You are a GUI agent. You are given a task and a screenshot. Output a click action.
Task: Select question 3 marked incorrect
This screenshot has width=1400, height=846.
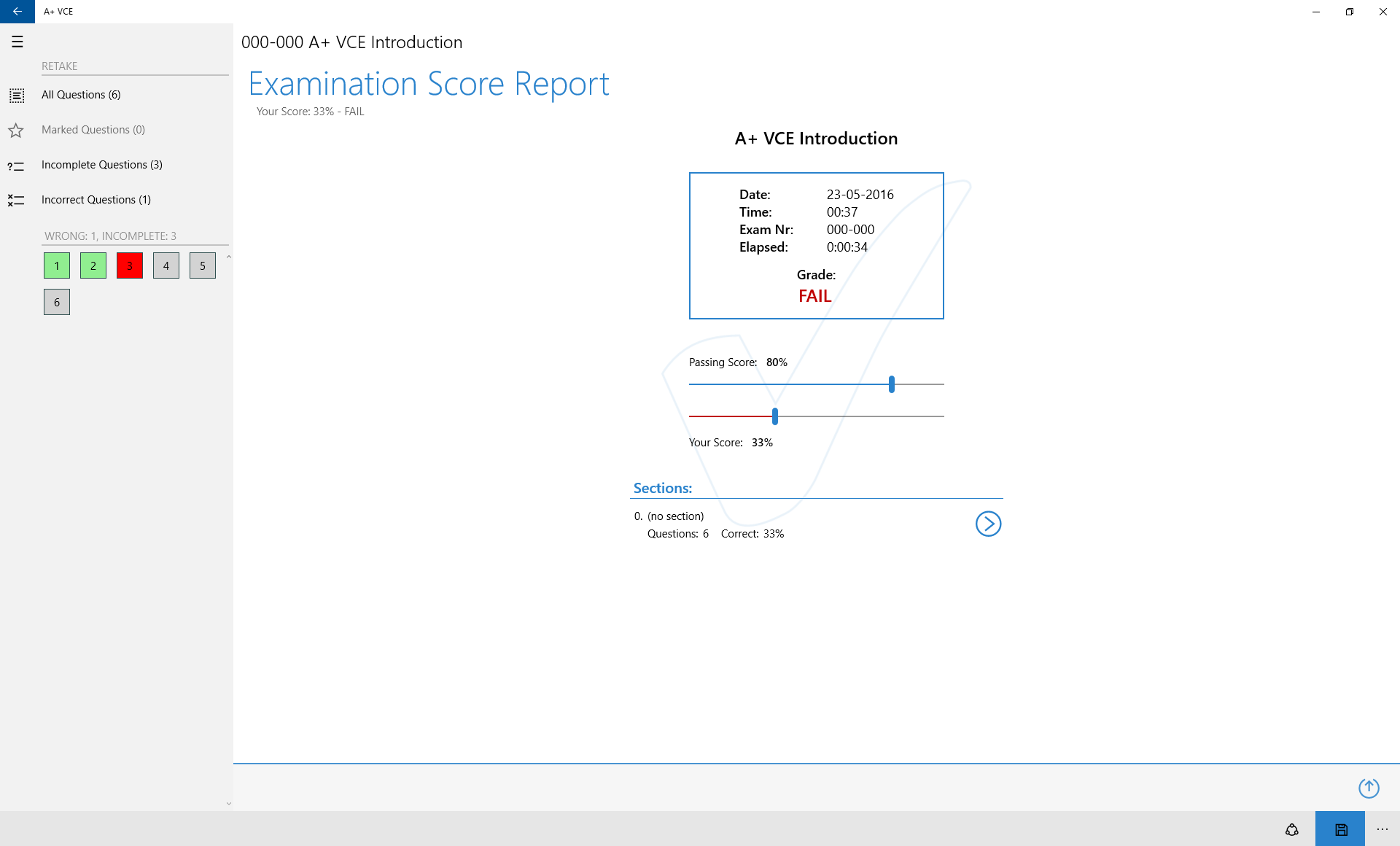pyautogui.click(x=129, y=265)
